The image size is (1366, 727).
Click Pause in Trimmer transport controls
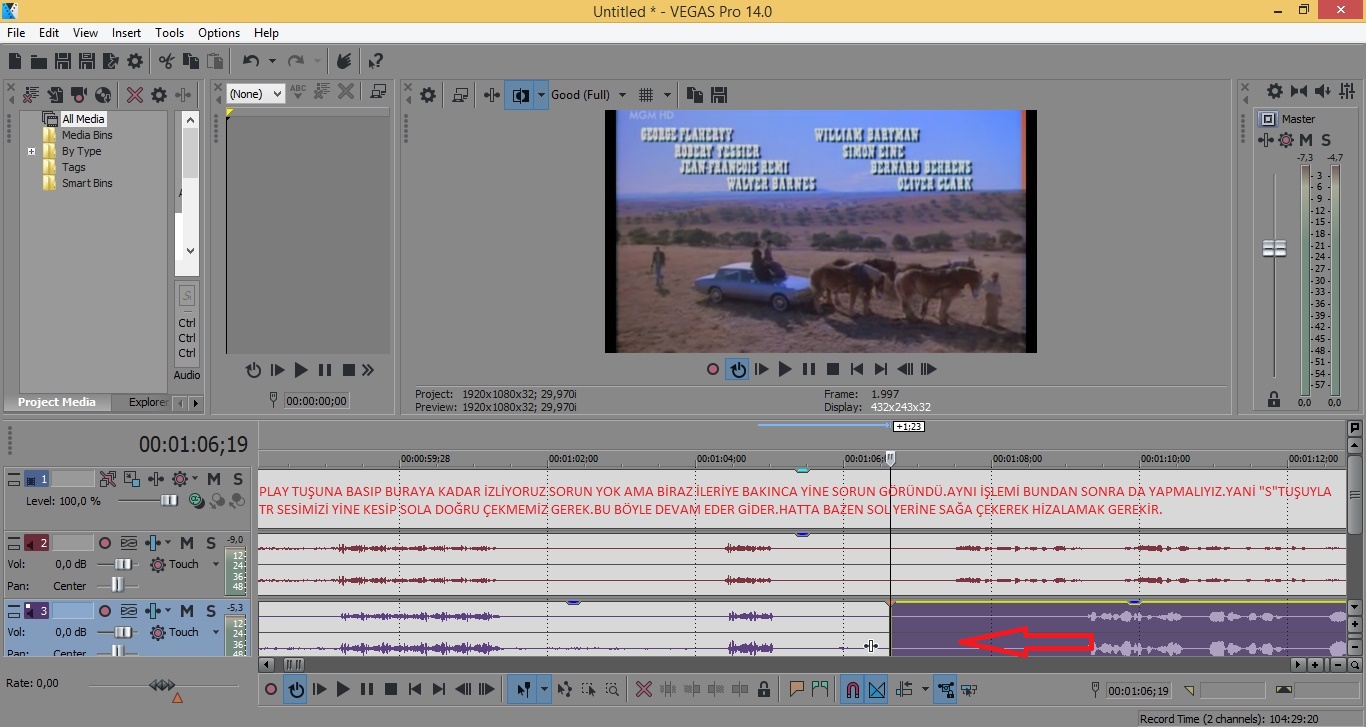click(x=324, y=370)
